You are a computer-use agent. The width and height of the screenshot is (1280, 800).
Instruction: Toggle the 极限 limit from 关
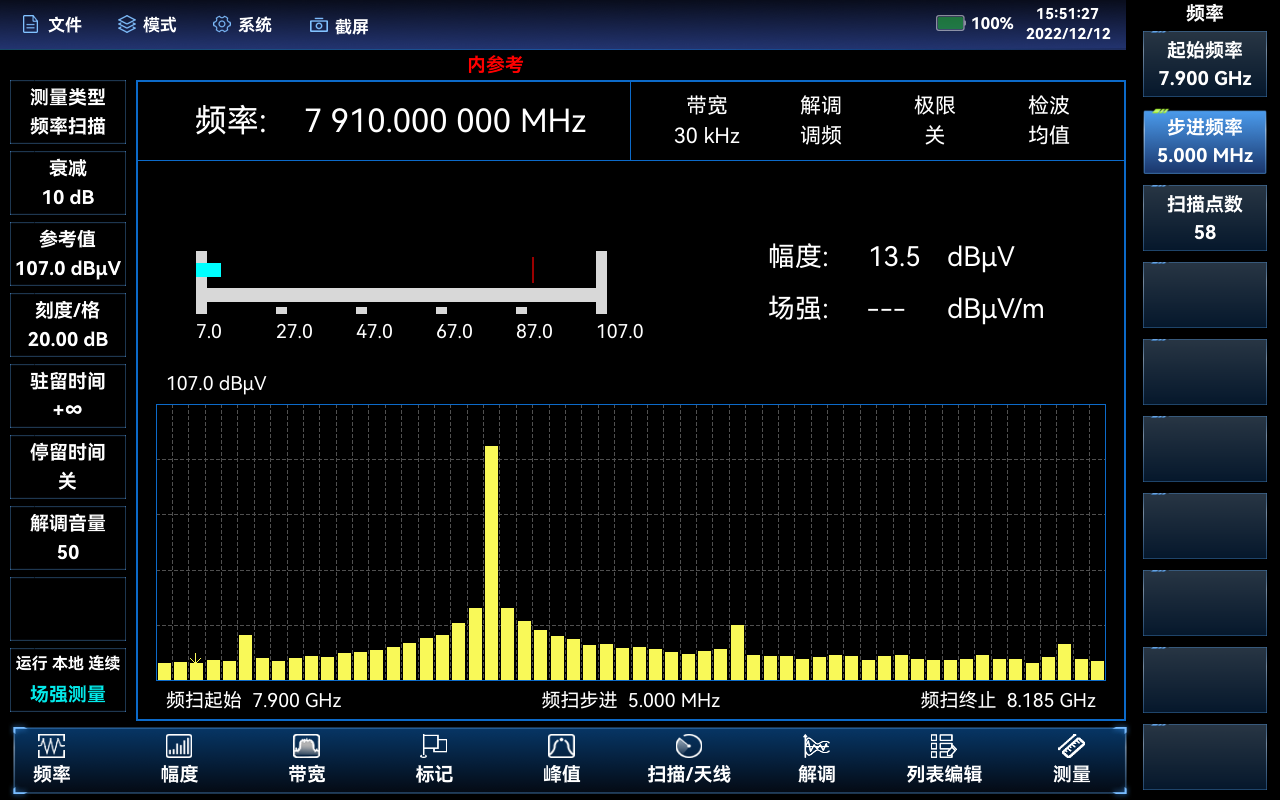point(934,120)
